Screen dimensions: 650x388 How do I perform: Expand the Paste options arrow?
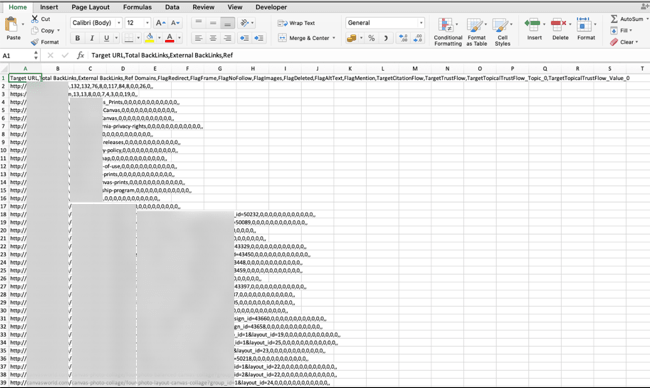pyautogui.click(x=22, y=24)
